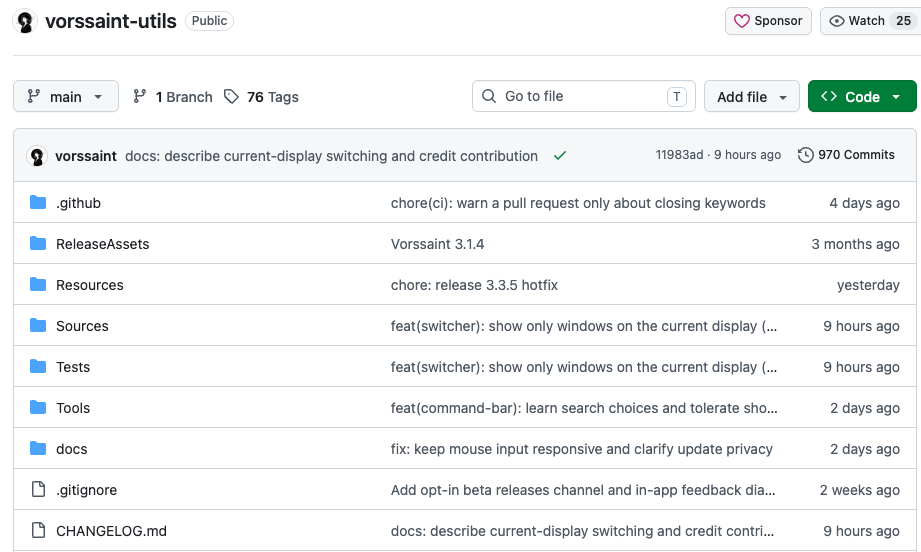Click the branch icon beside 1 Branch

[139, 96]
